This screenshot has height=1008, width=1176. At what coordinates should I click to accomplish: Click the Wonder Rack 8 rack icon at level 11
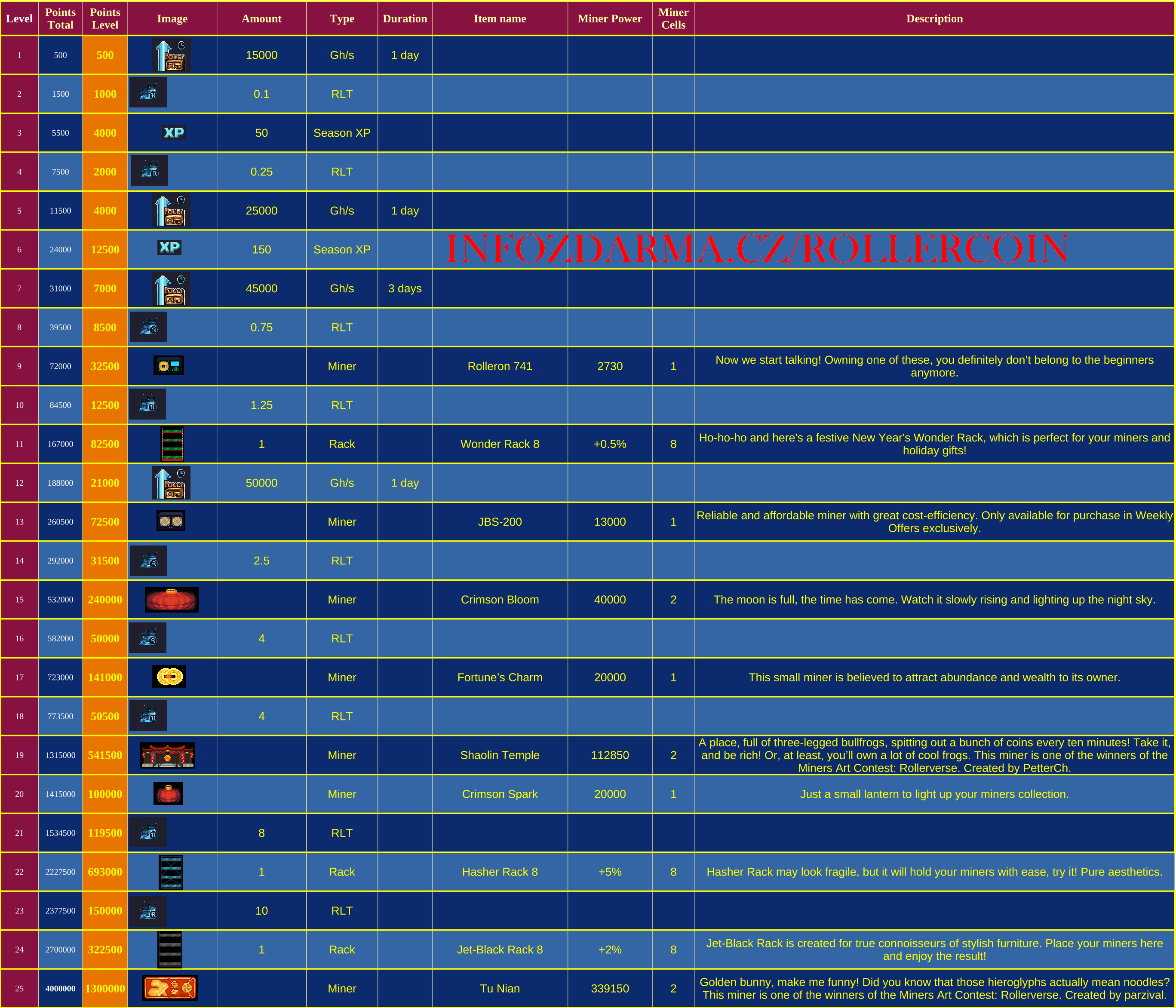(169, 444)
